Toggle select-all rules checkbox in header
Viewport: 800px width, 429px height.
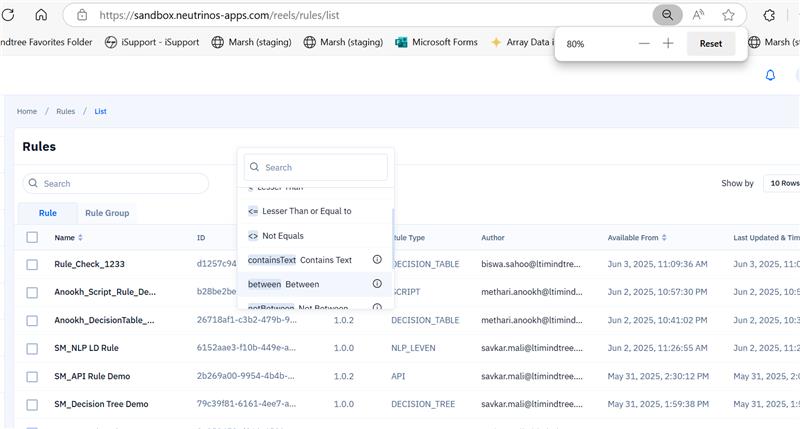point(32,237)
